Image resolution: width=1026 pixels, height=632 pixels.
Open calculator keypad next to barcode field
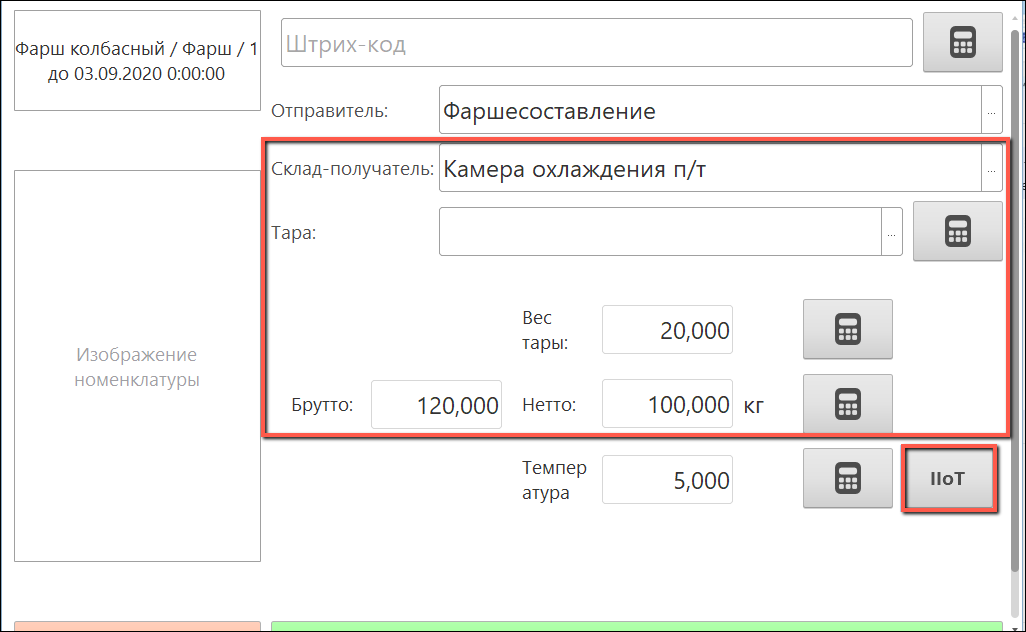tap(962, 43)
